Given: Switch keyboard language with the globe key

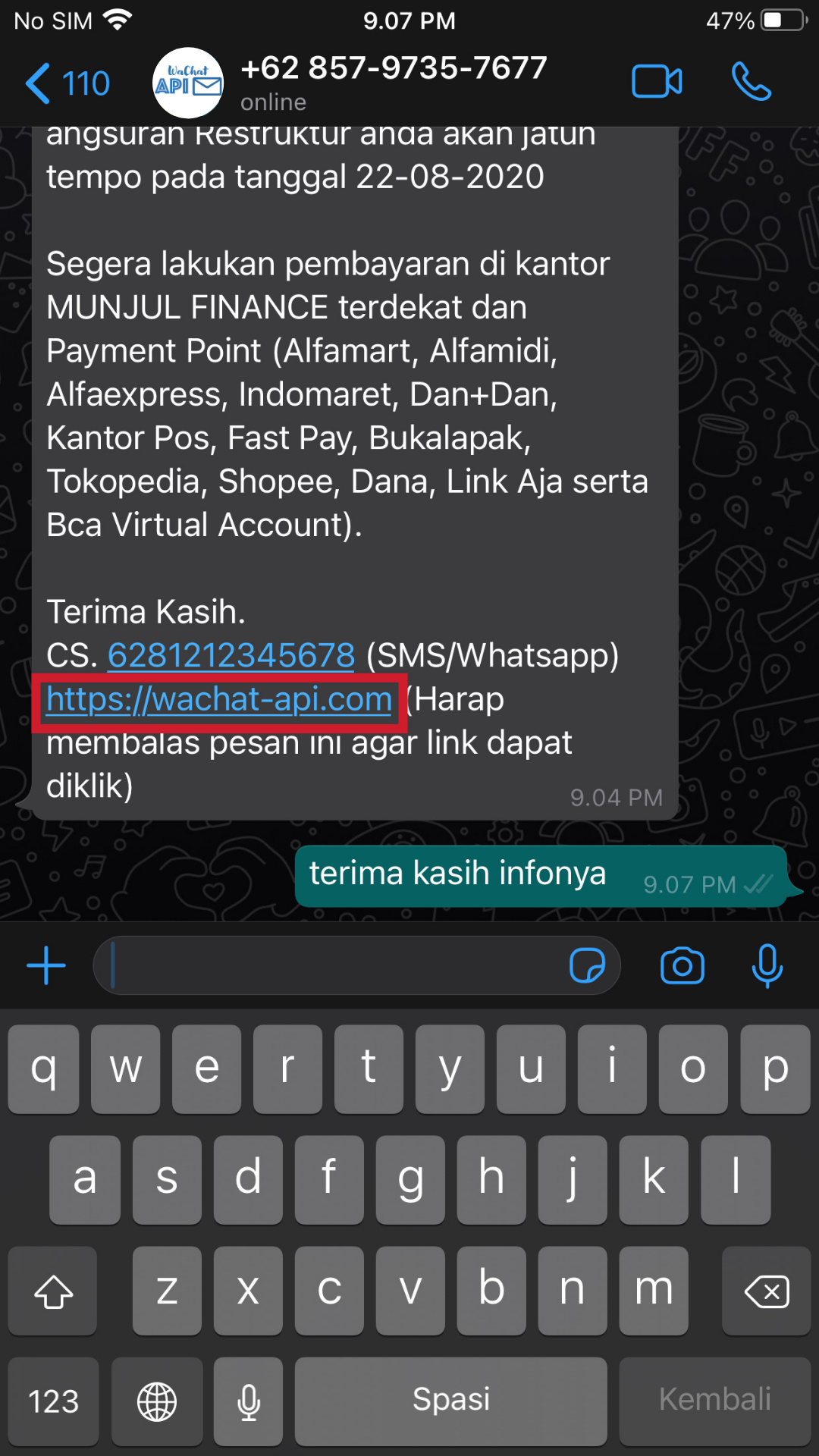Looking at the screenshot, I should pos(157,1401).
